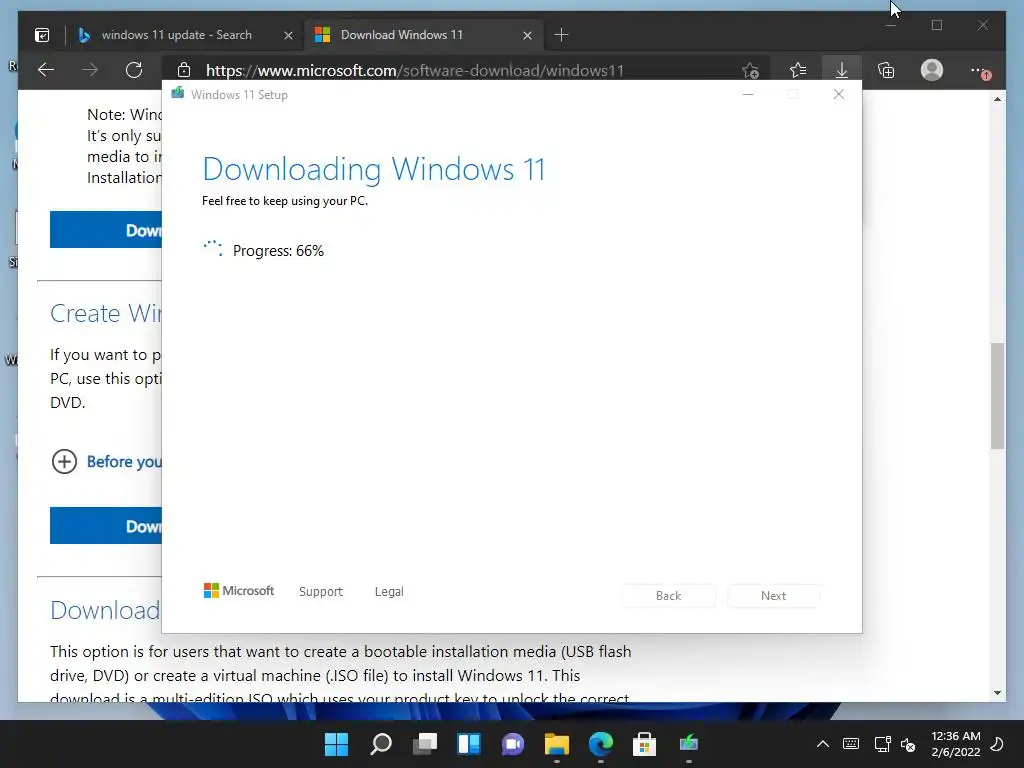1024x768 pixels.
Task: Click the Edge profile avatar
Action: 932,70
